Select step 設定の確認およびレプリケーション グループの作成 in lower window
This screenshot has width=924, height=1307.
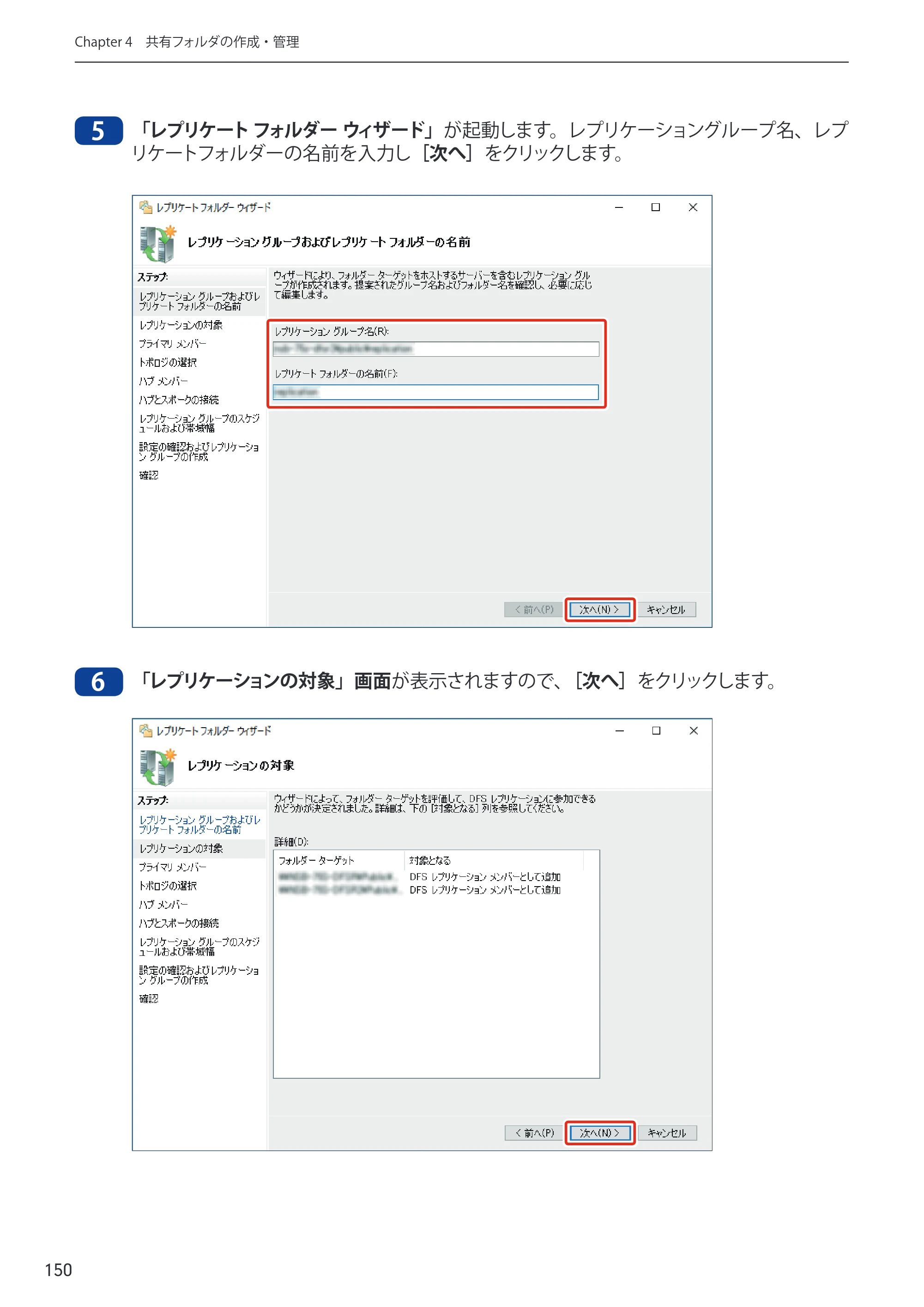pos(199,975)
